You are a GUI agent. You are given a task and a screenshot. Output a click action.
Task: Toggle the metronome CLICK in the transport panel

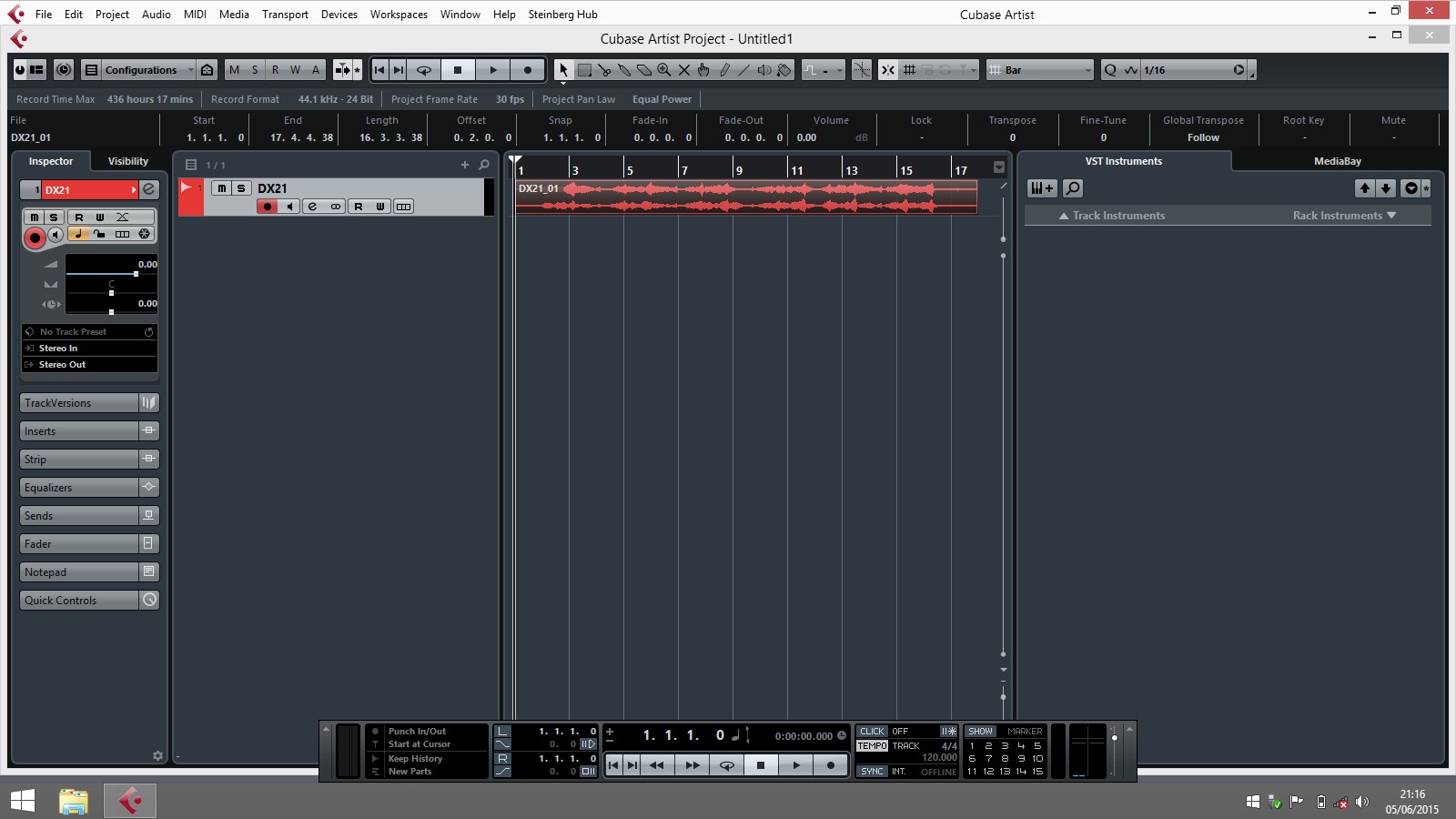pos(872,731)
